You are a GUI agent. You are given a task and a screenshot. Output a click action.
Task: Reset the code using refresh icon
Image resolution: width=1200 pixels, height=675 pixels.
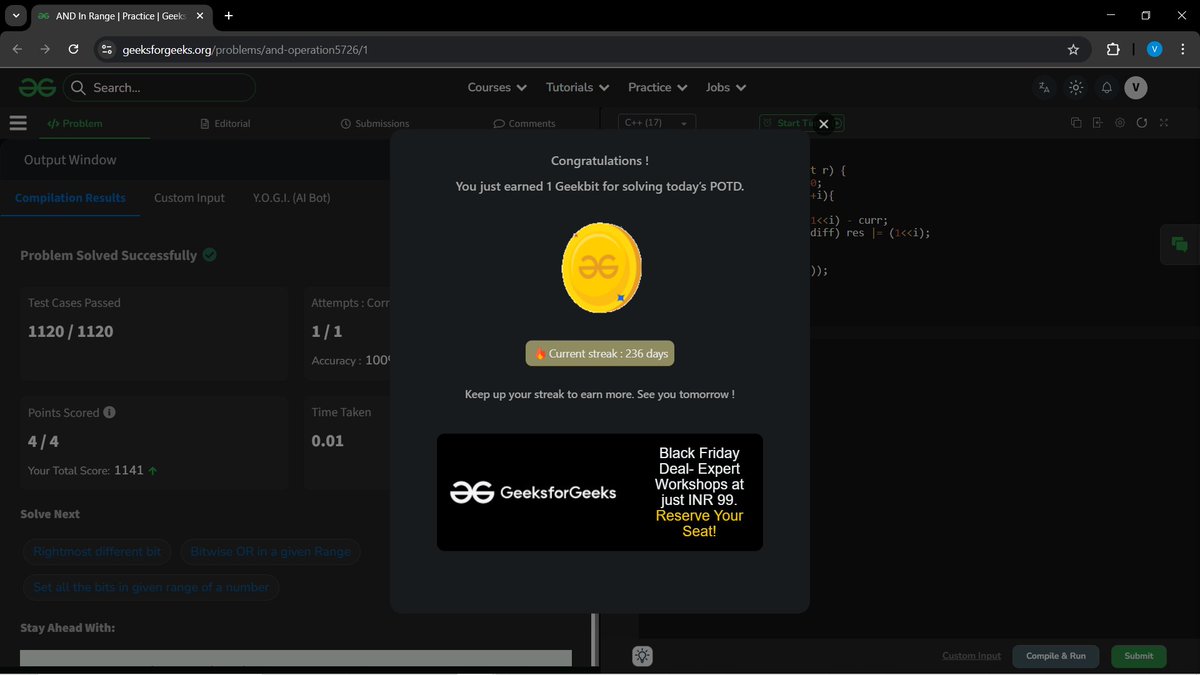[x=1142, y=121]
